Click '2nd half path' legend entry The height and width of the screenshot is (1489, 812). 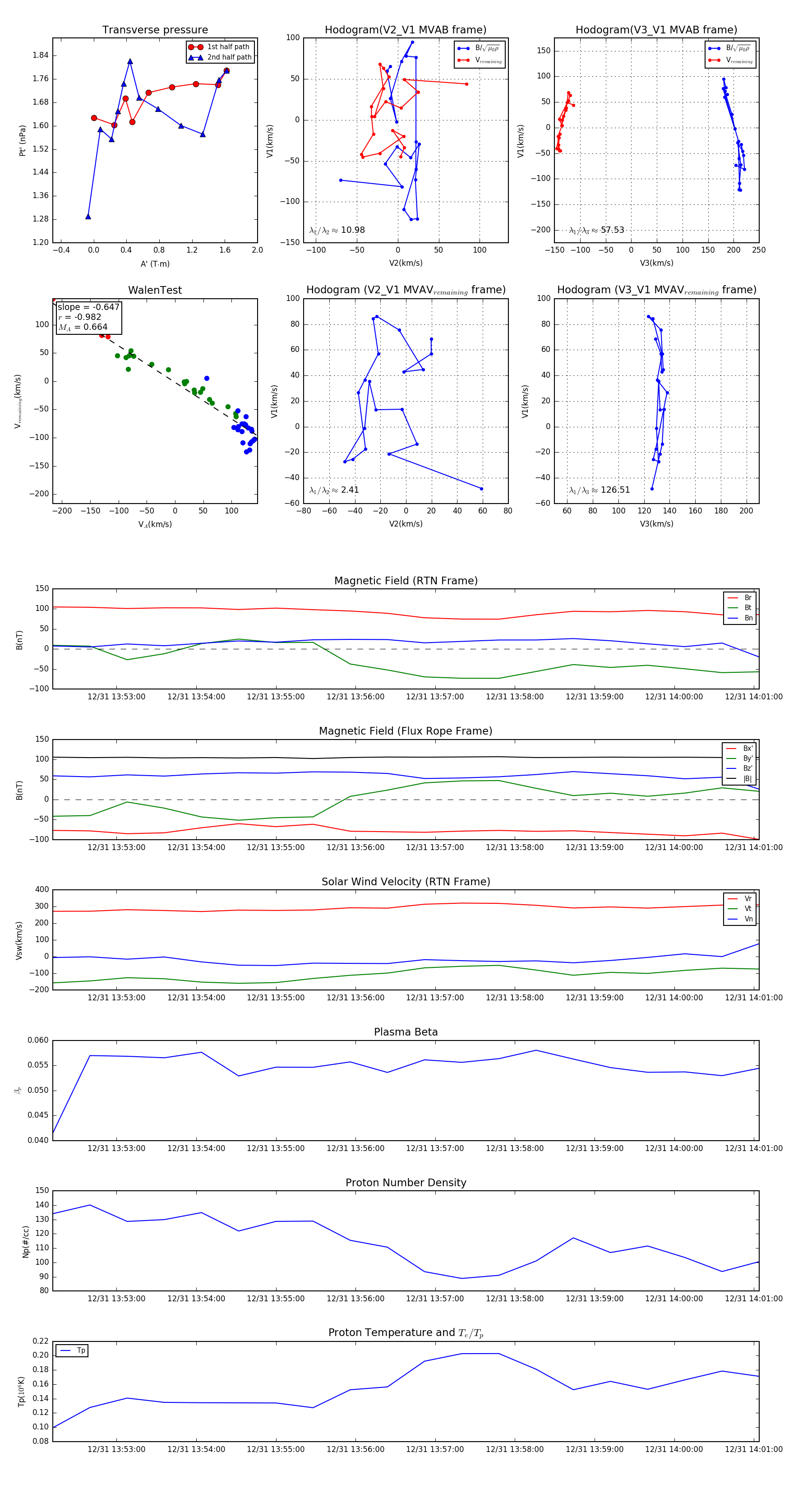pyautogui.click(x=220, y=57)
